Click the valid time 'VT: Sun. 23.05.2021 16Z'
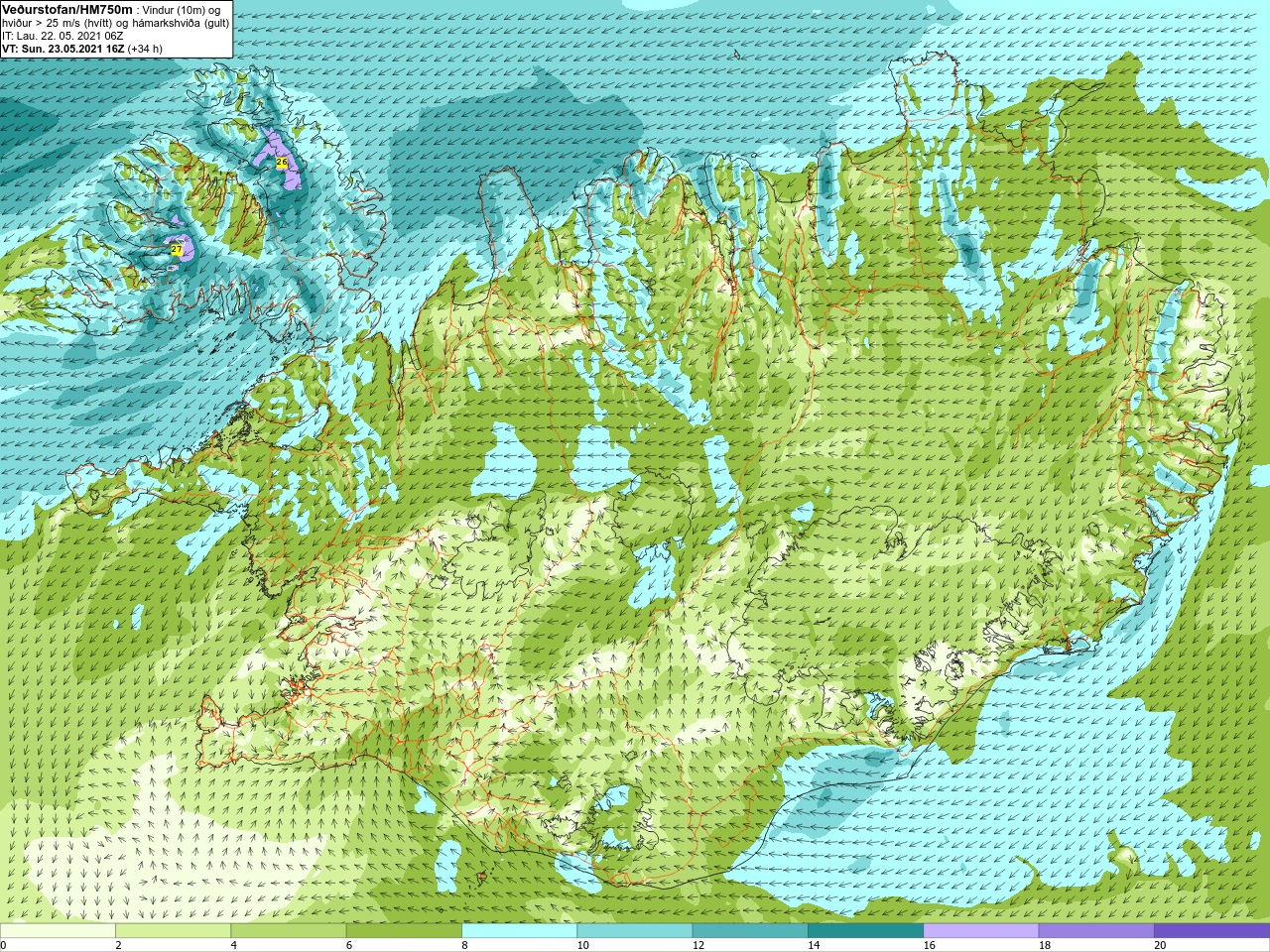Image resolution: width=1270 pixels, height=952 pixels. coord(63,48)
